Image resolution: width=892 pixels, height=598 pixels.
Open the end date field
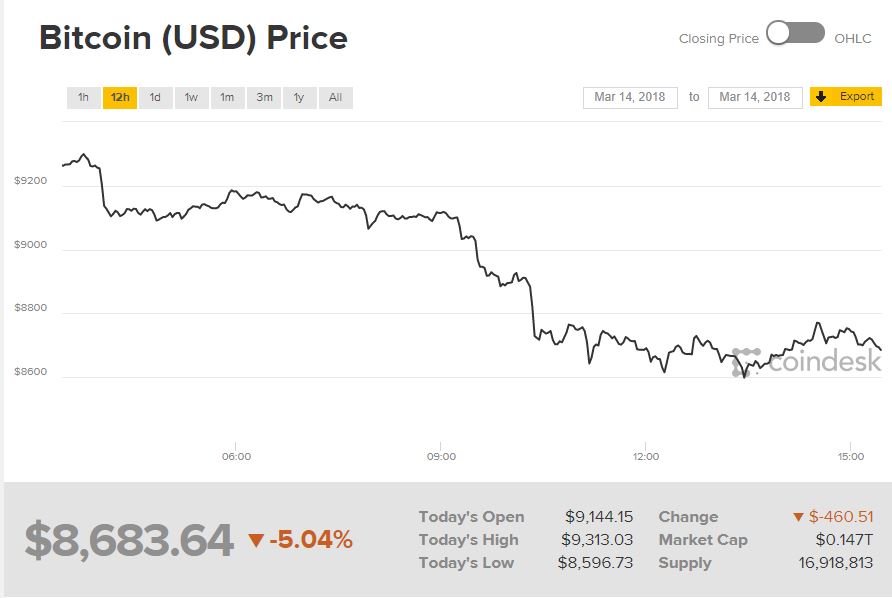point(755,97)
